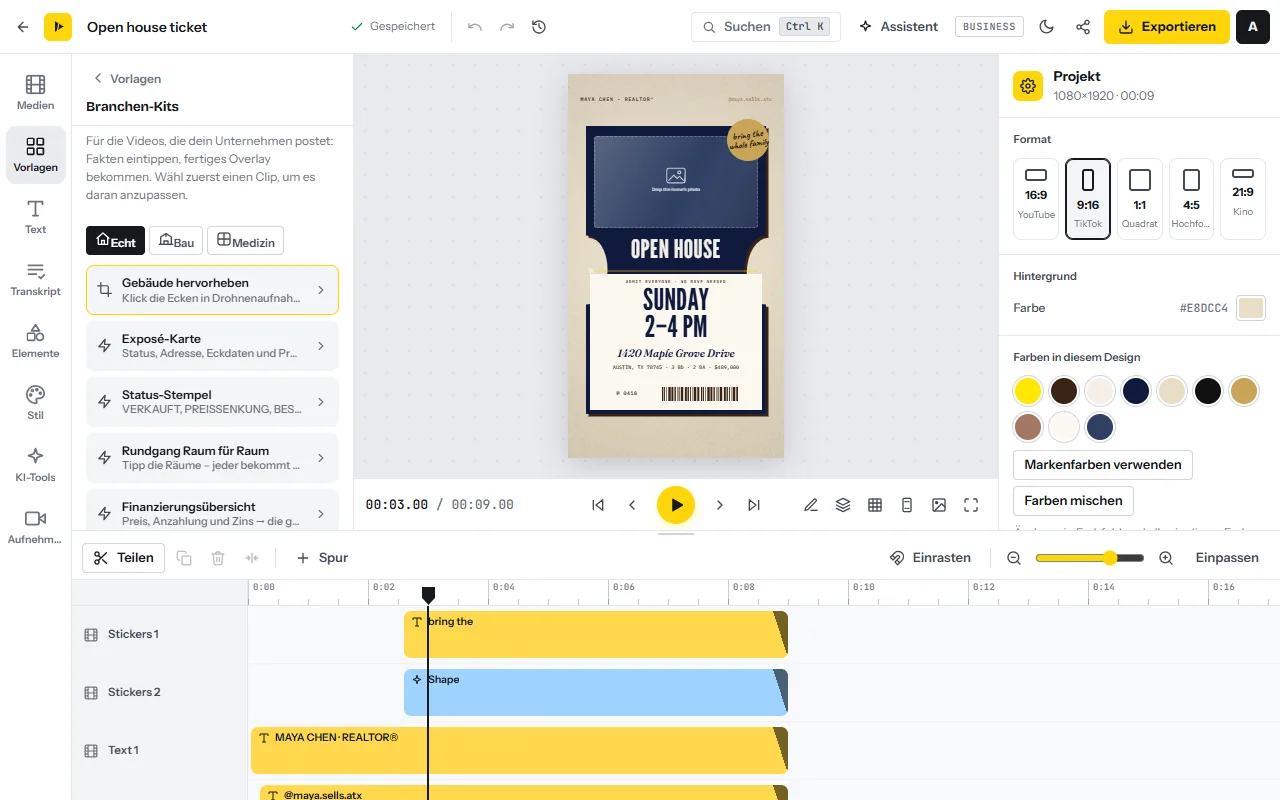Expand Exposé-Karte template chevron

(x=321, y=346)
